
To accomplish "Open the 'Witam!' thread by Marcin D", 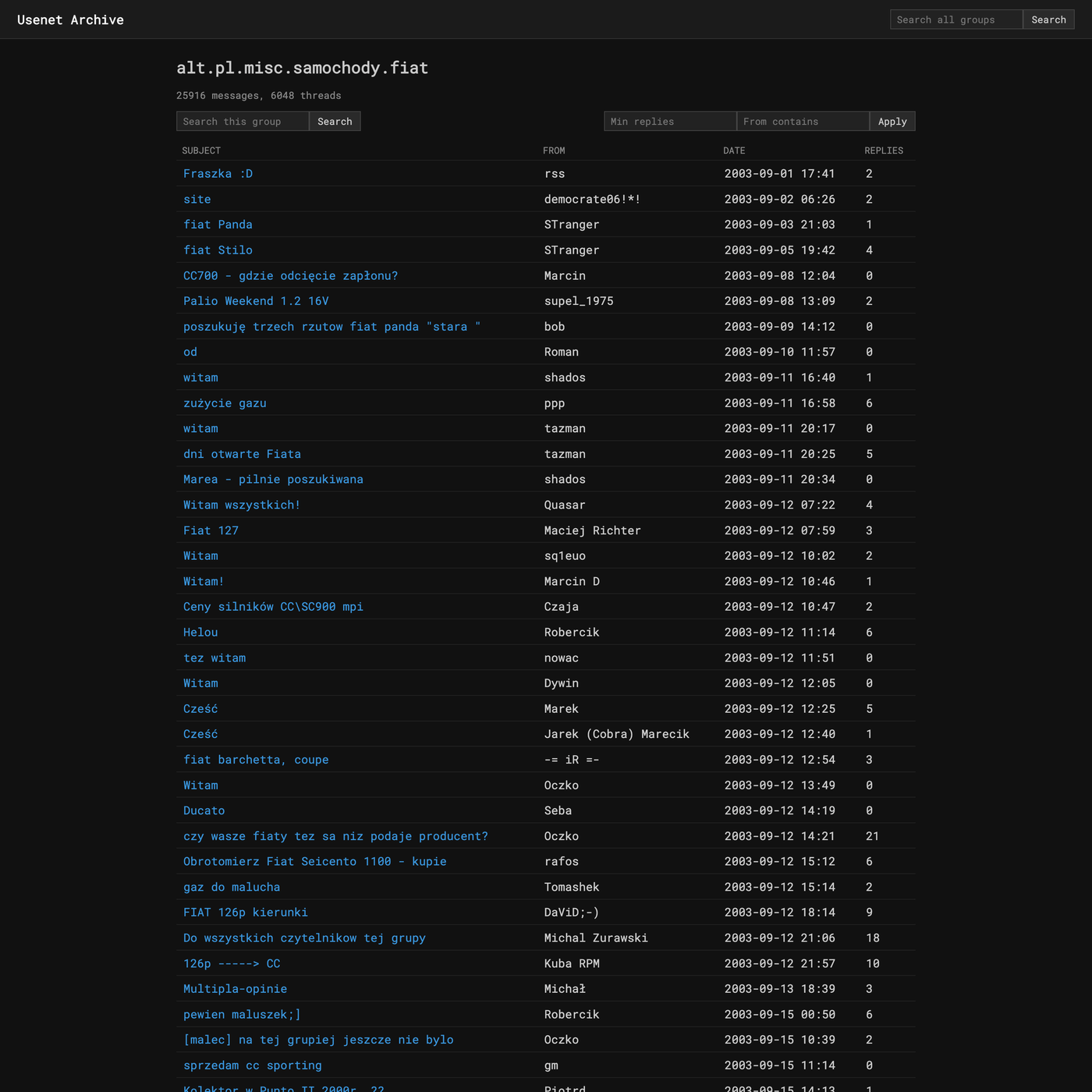I will (204, 581).
